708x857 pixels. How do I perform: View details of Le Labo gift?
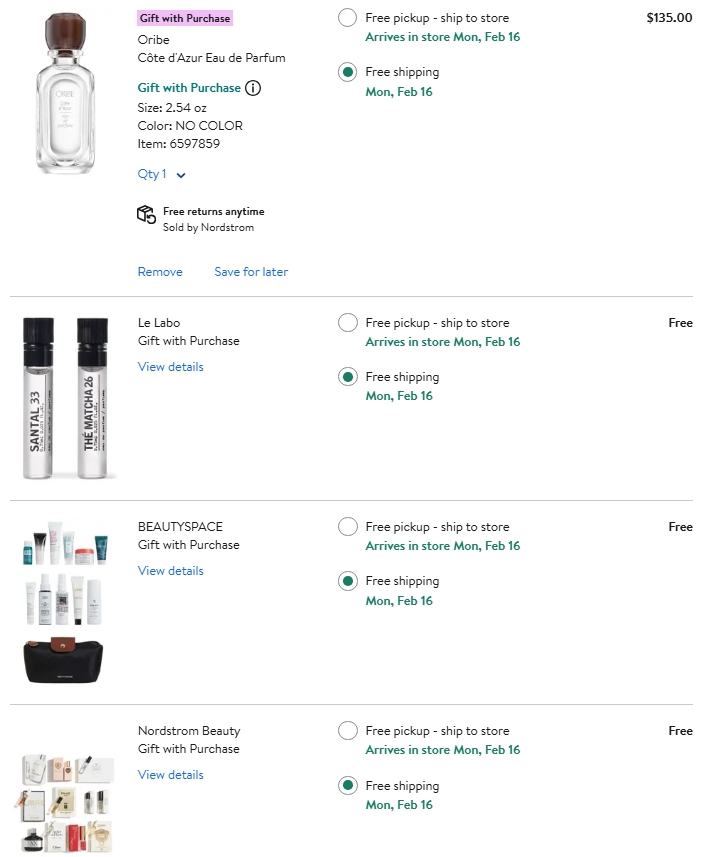point(170,367)
